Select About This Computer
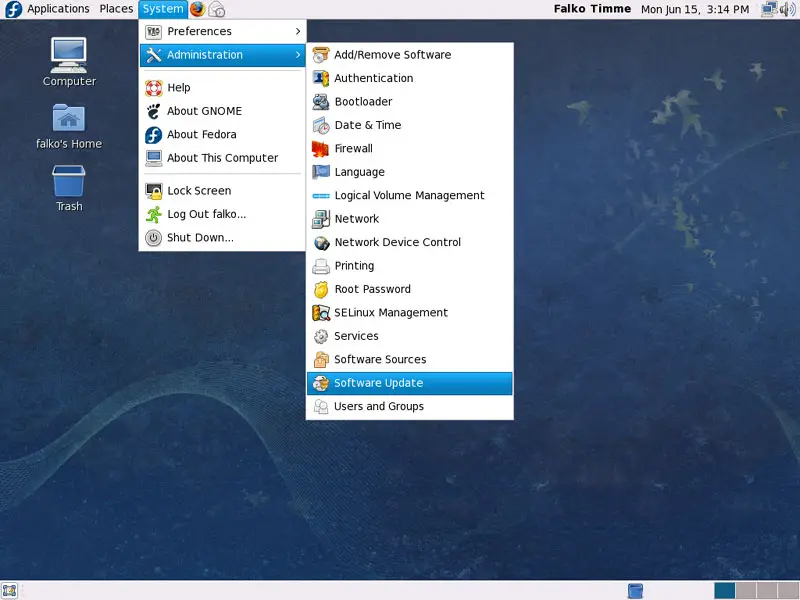The width and height of the screenshot is (800, 600). (223, 158)
